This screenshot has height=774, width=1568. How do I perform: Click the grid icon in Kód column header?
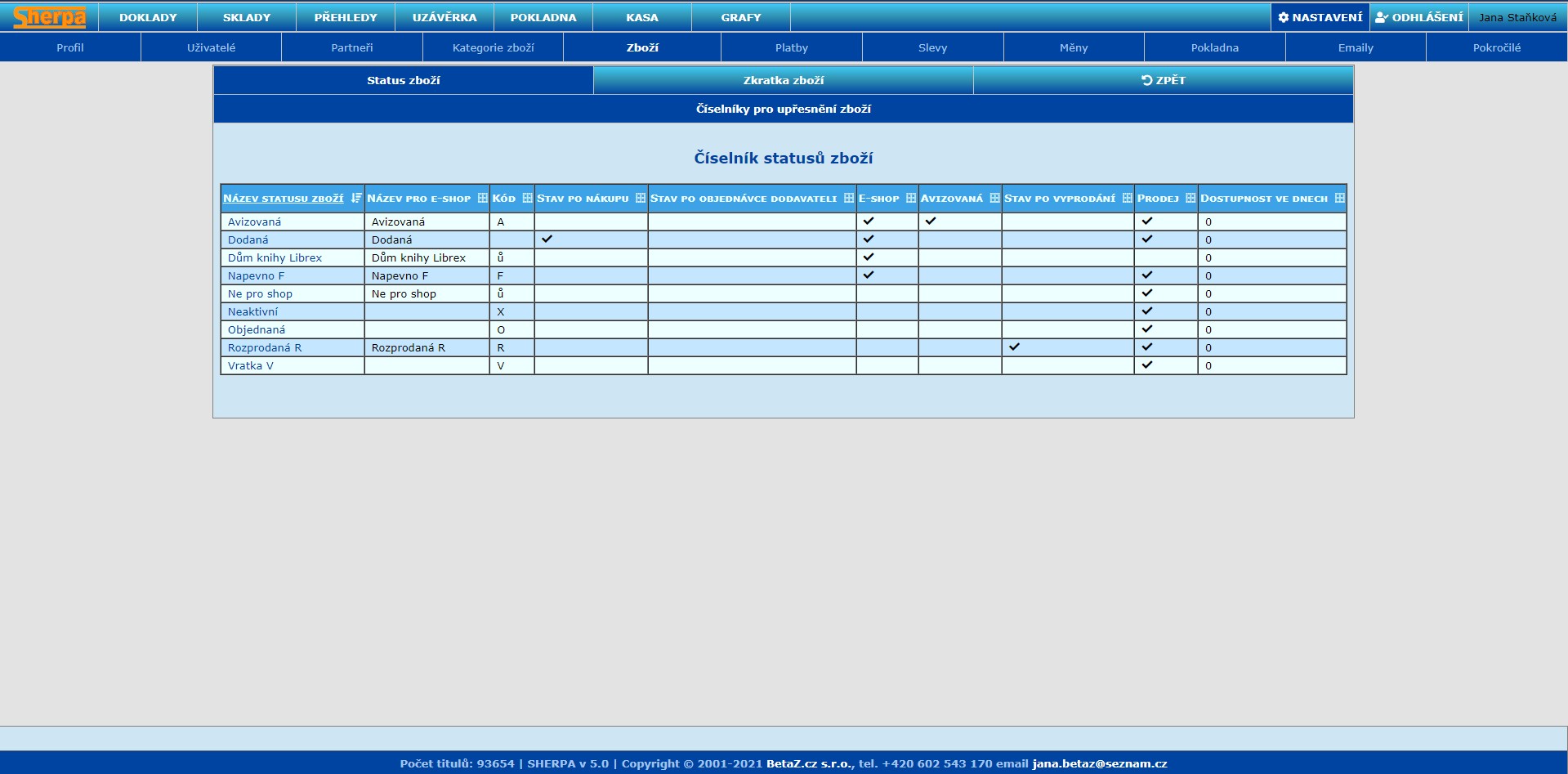tap(527, 198)
